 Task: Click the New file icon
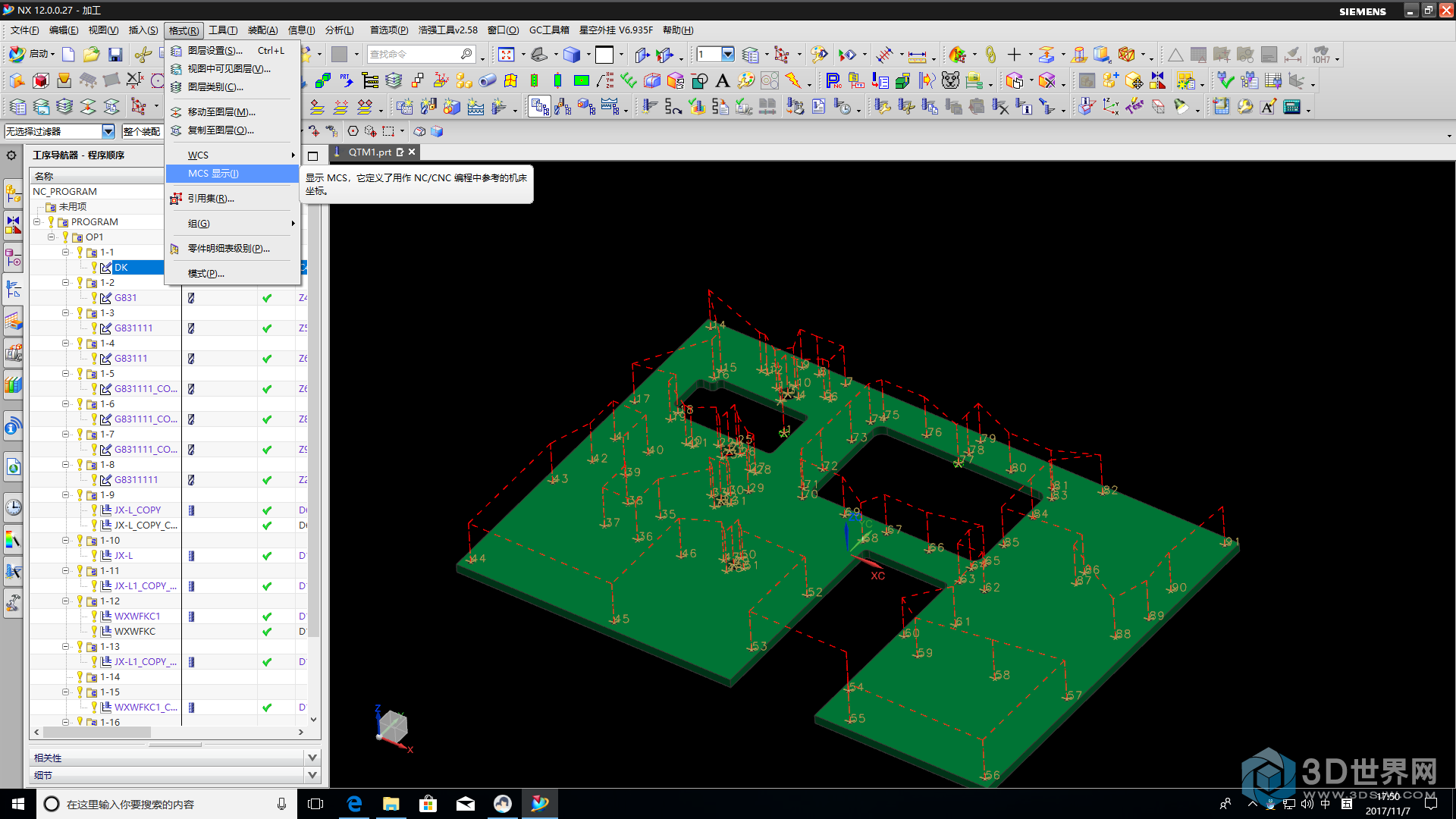(x=68, y=55)
